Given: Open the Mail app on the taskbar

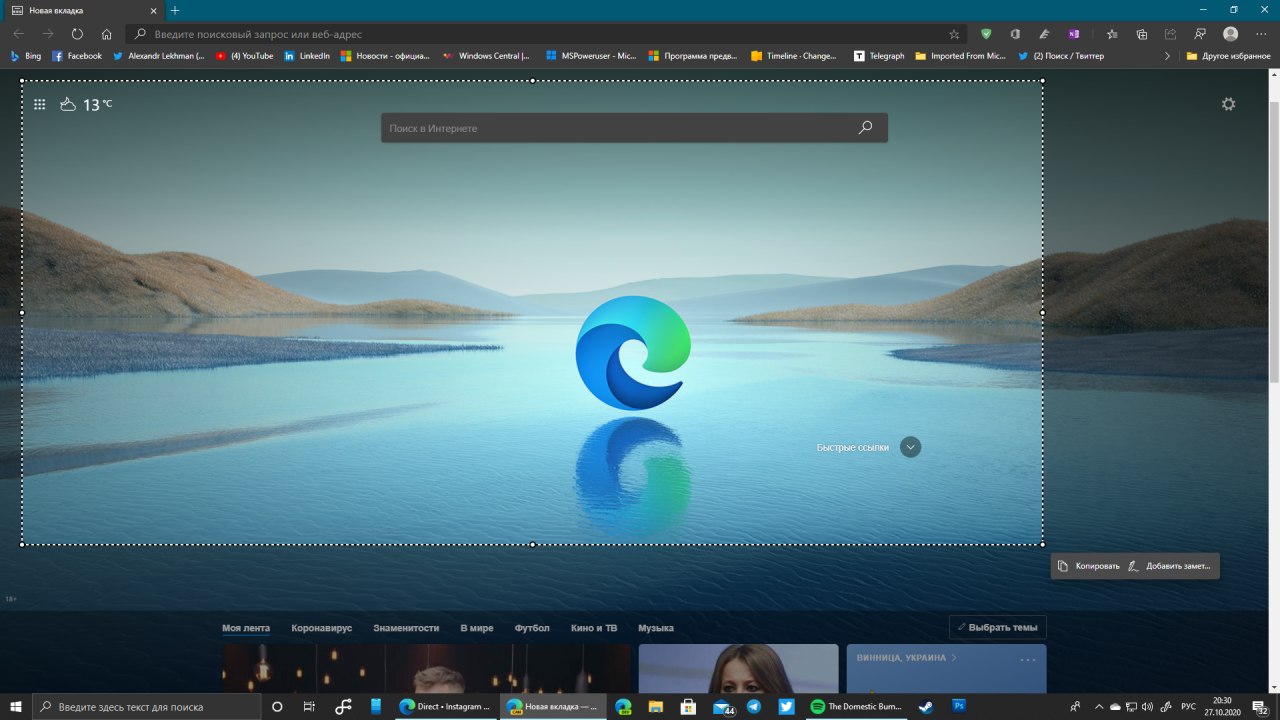Looking at the screenshot, I should pyautogui.click(x=722, y=706).
